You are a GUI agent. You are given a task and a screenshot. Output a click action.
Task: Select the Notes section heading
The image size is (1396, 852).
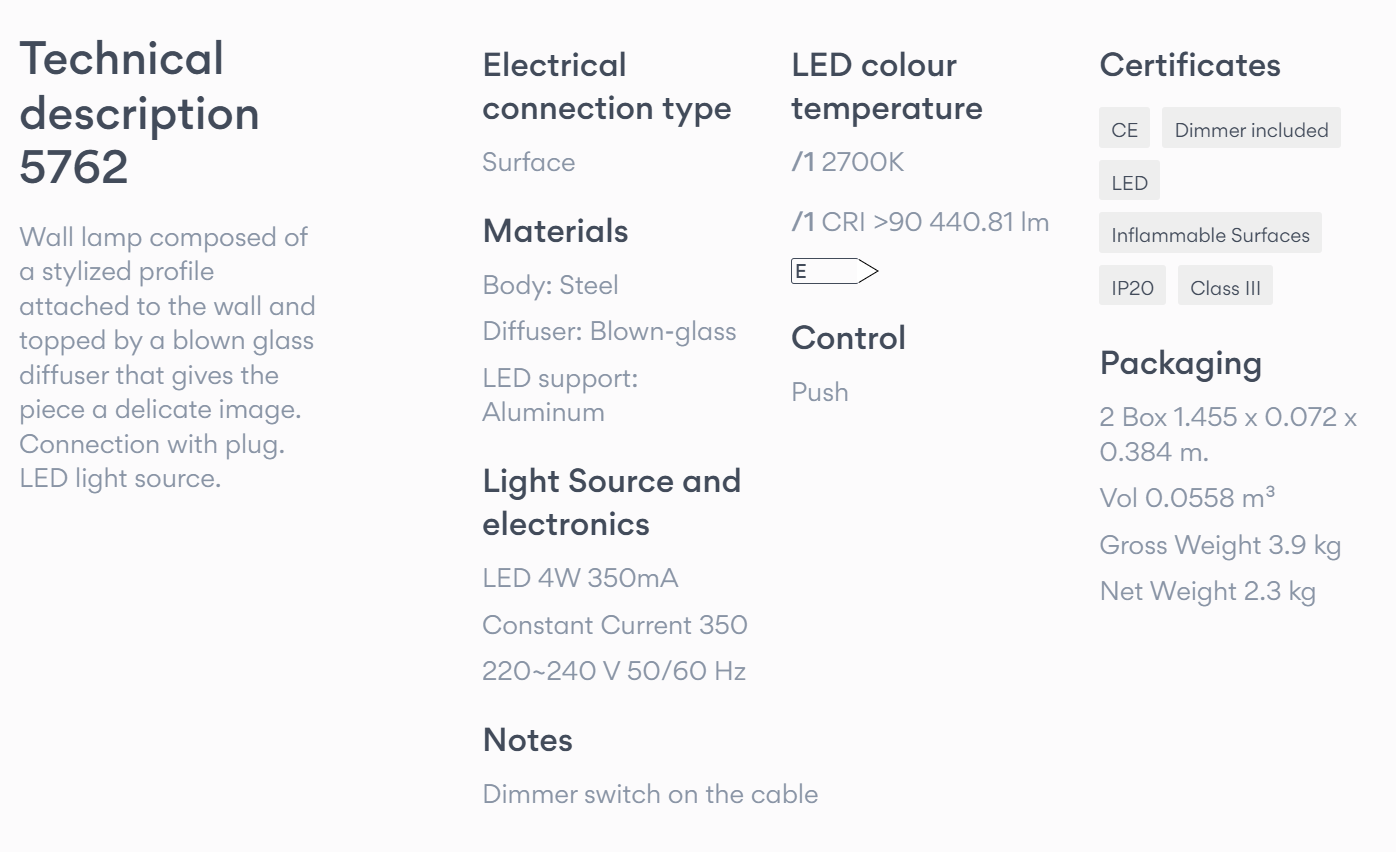click(x=527, y=740)
